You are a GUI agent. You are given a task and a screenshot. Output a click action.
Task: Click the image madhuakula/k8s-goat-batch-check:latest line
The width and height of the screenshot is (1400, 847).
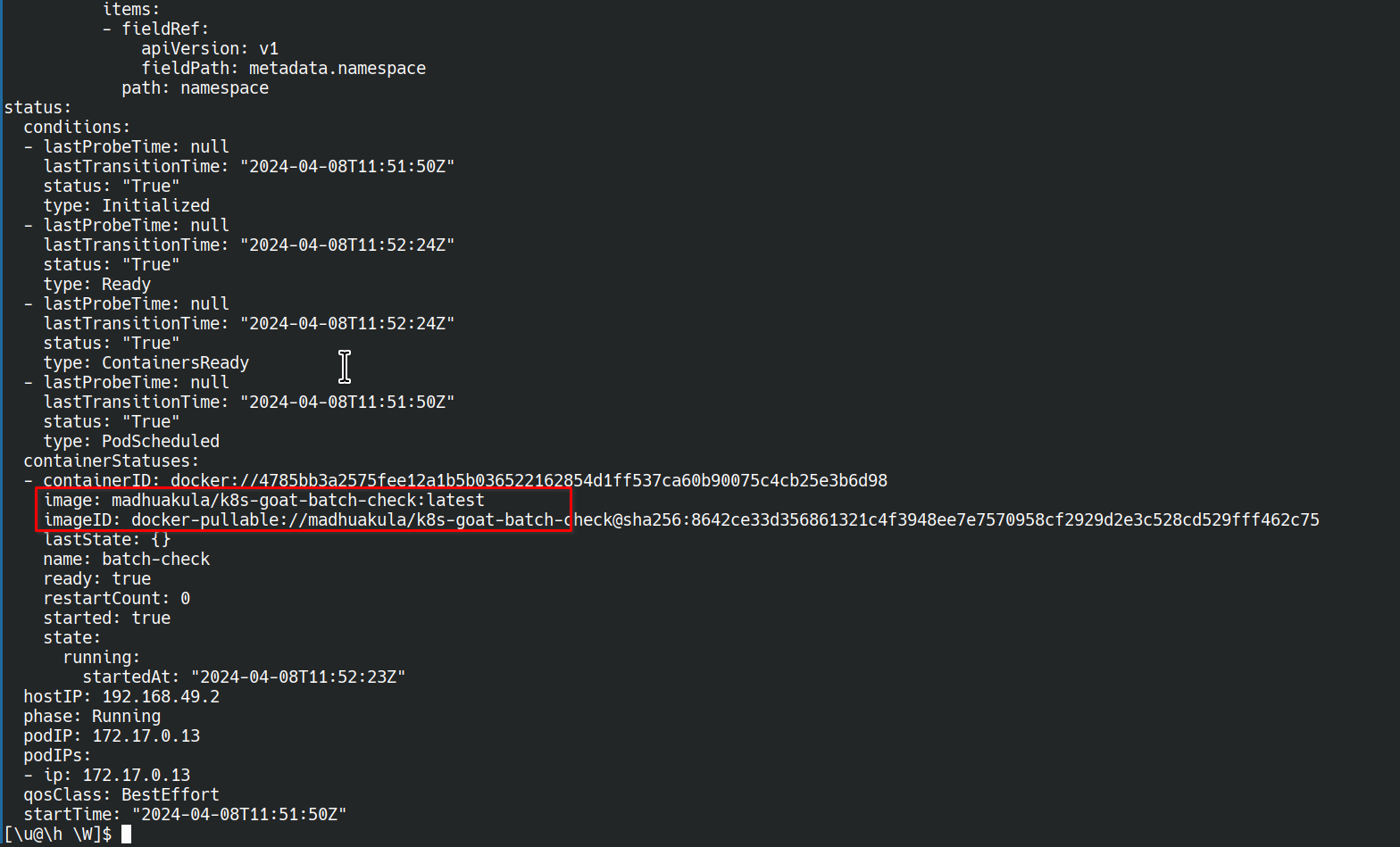click(x=264, y=500)
